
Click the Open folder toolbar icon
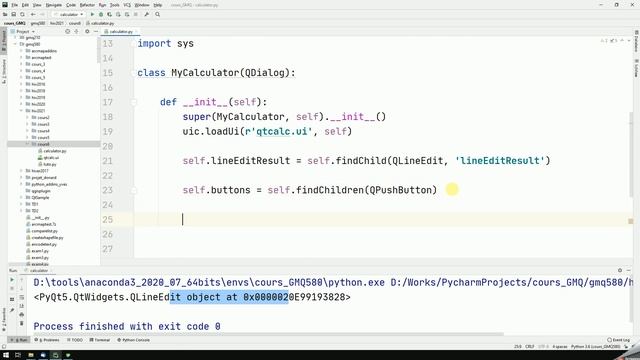(5, 14)
